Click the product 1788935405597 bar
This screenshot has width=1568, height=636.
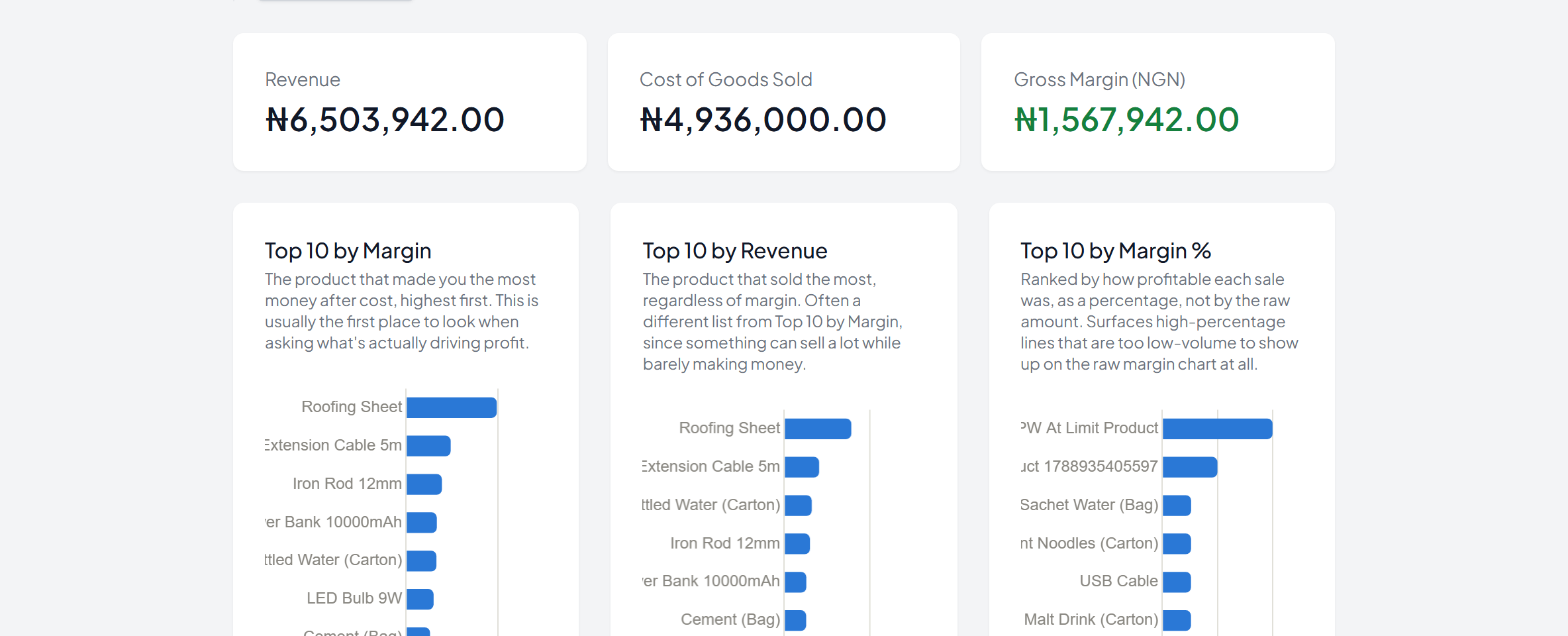tap(1190, 467)
